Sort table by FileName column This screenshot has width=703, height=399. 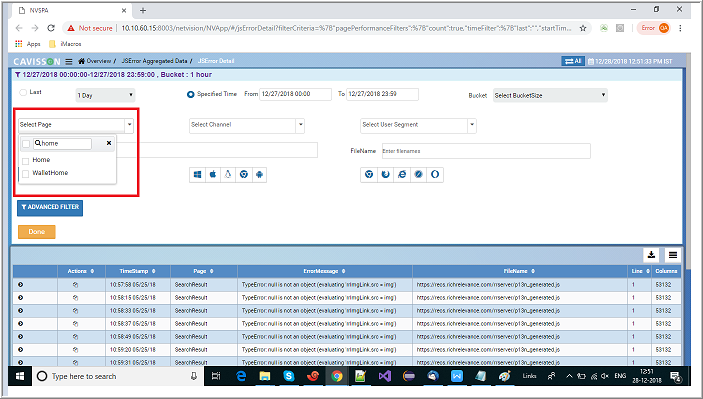point(520,271)
